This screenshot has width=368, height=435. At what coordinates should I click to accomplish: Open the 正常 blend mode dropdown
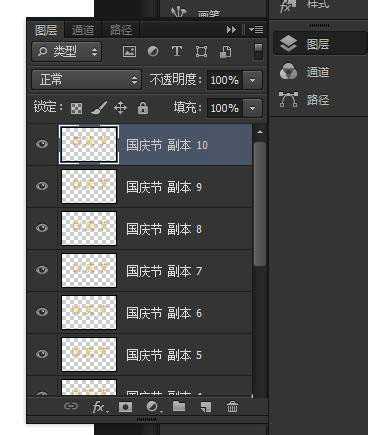coord(87,80)
